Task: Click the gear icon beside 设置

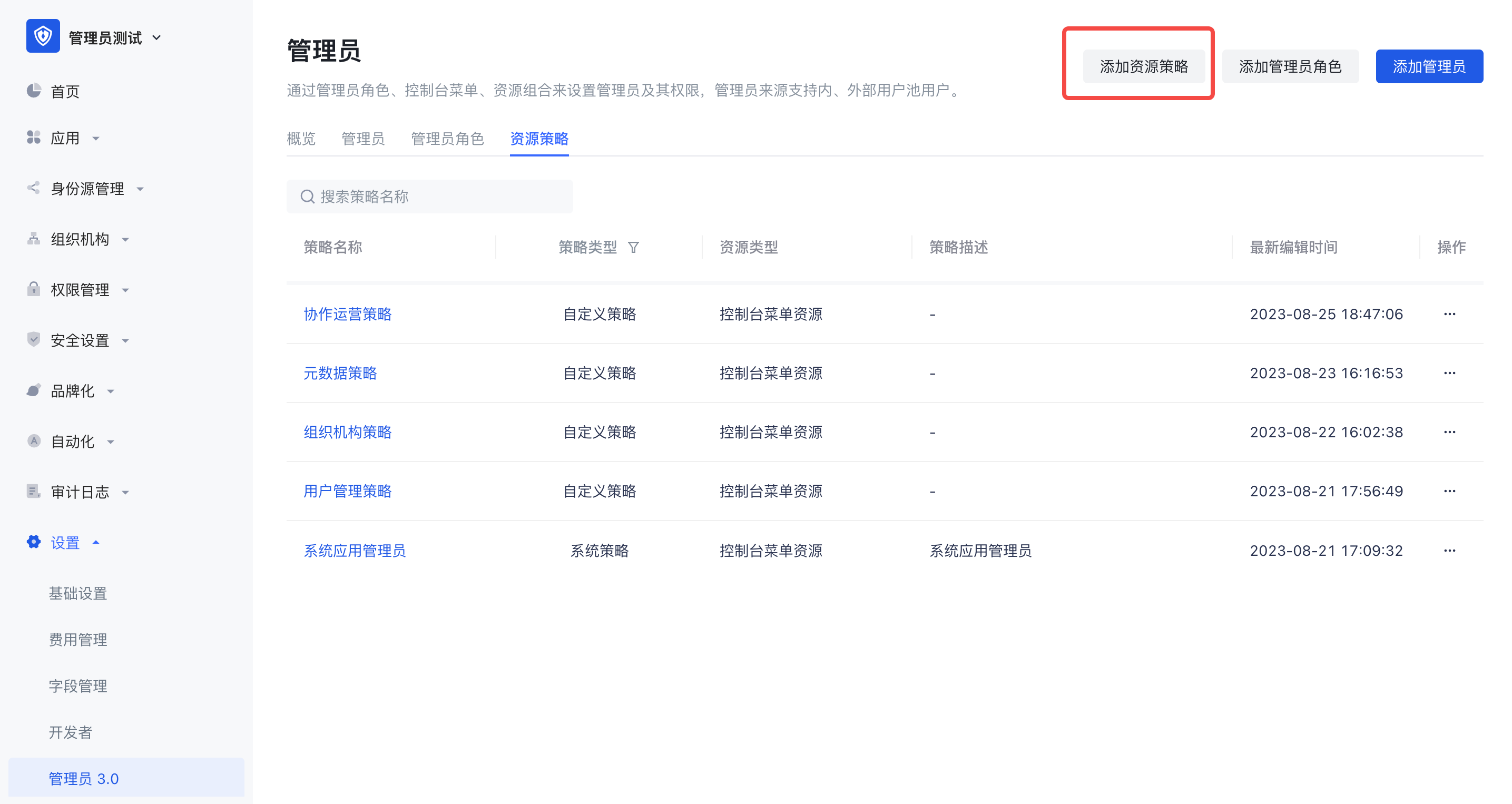Action: 34,542
